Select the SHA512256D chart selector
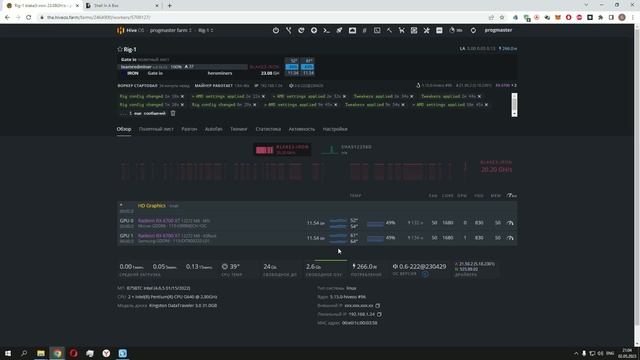 point(347,150)
